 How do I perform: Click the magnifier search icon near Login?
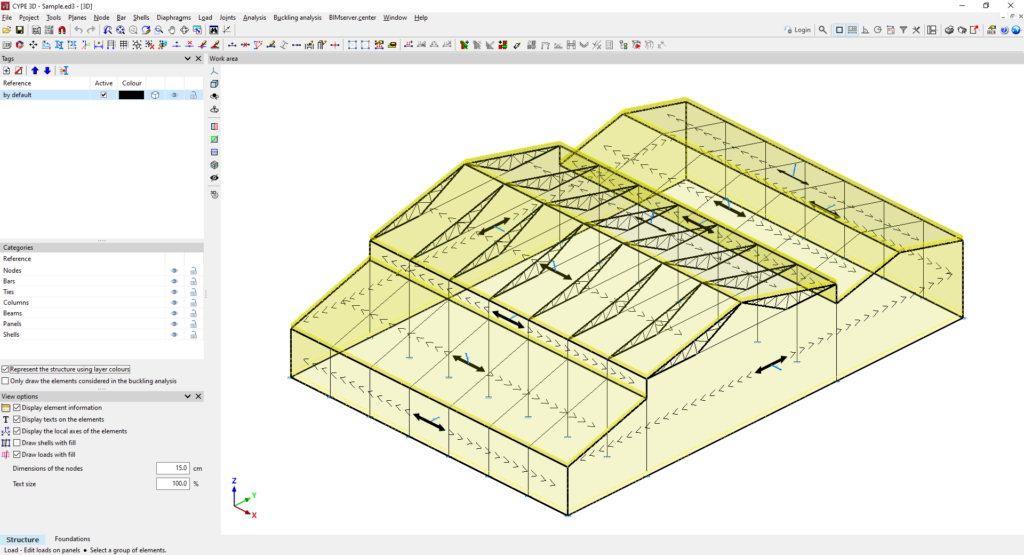click(823, 30)
